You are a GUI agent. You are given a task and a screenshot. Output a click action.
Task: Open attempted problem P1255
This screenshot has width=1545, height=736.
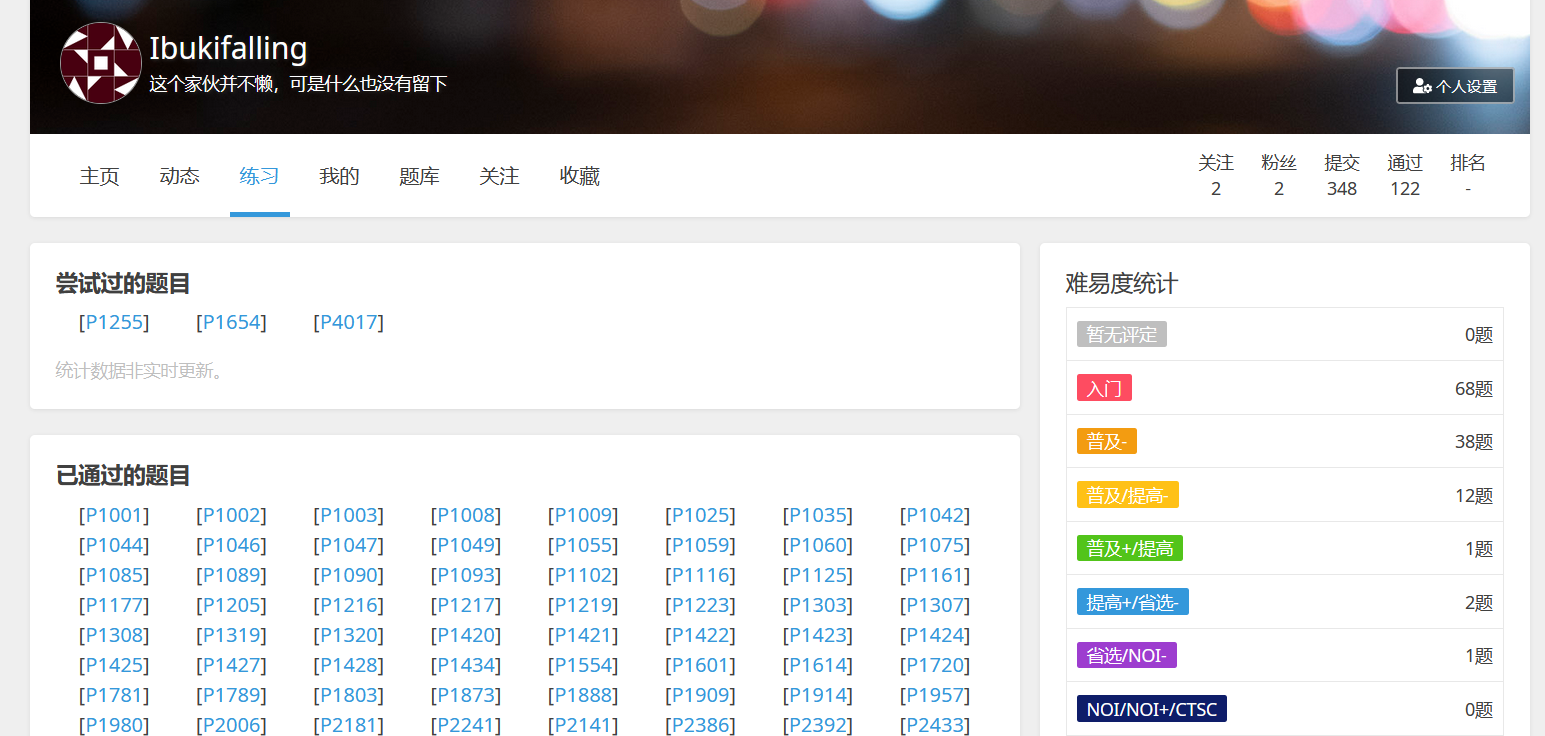coord(114,322)
